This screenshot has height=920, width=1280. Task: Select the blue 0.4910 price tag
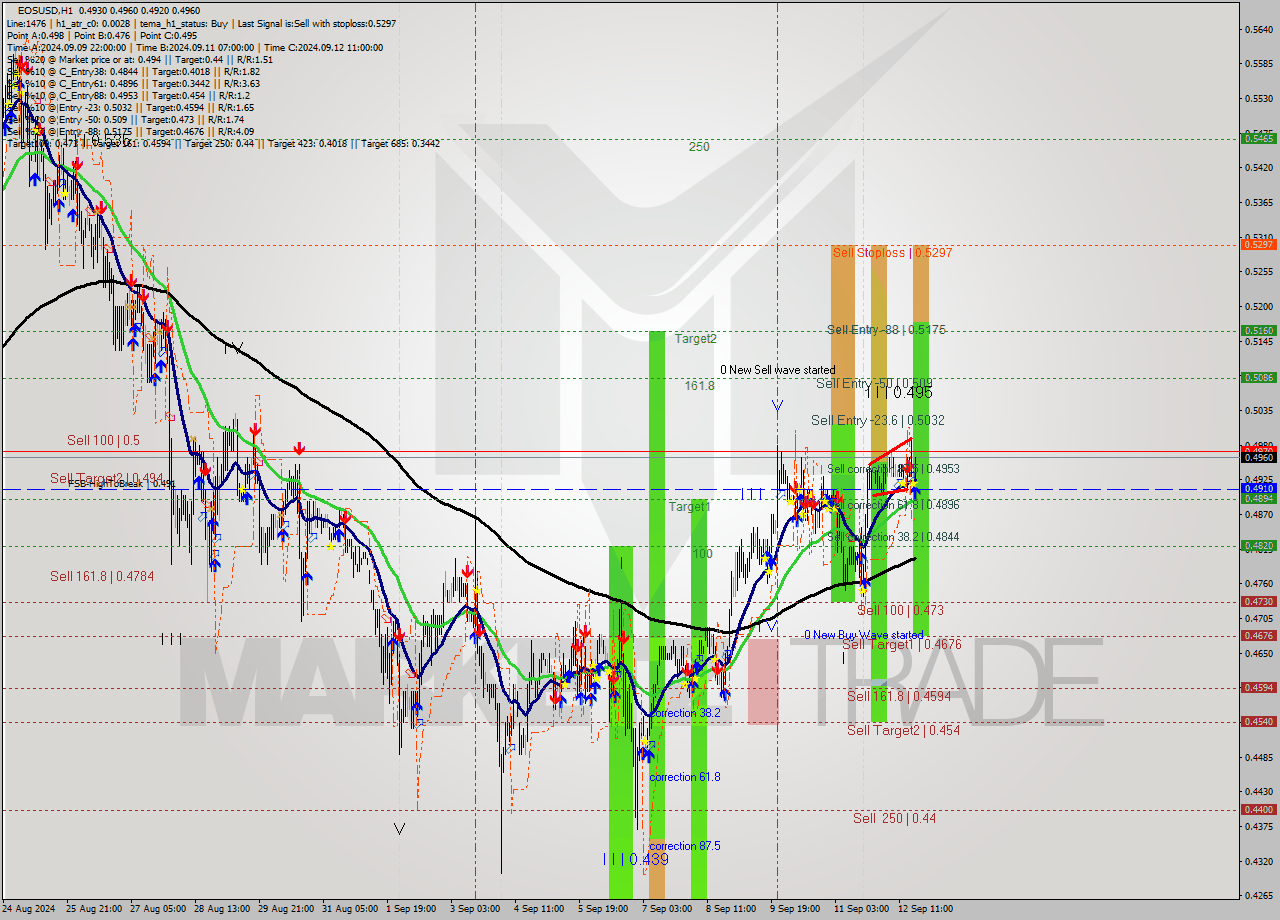1258,488
